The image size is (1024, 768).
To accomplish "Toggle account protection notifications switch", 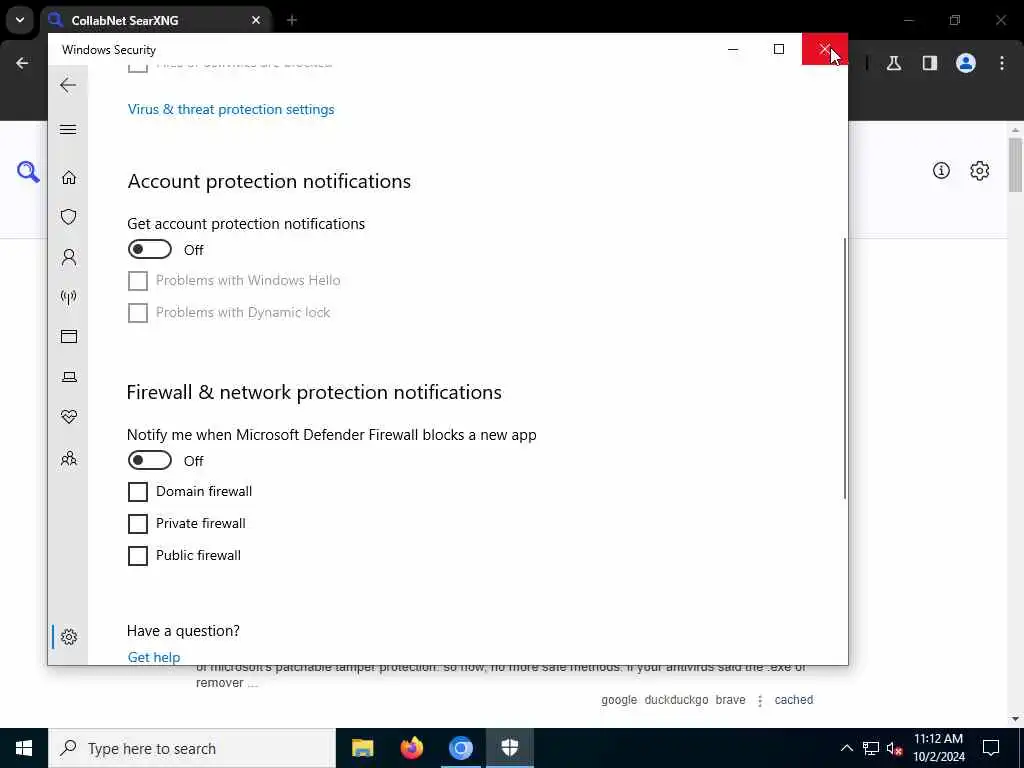I will [150, 249].
